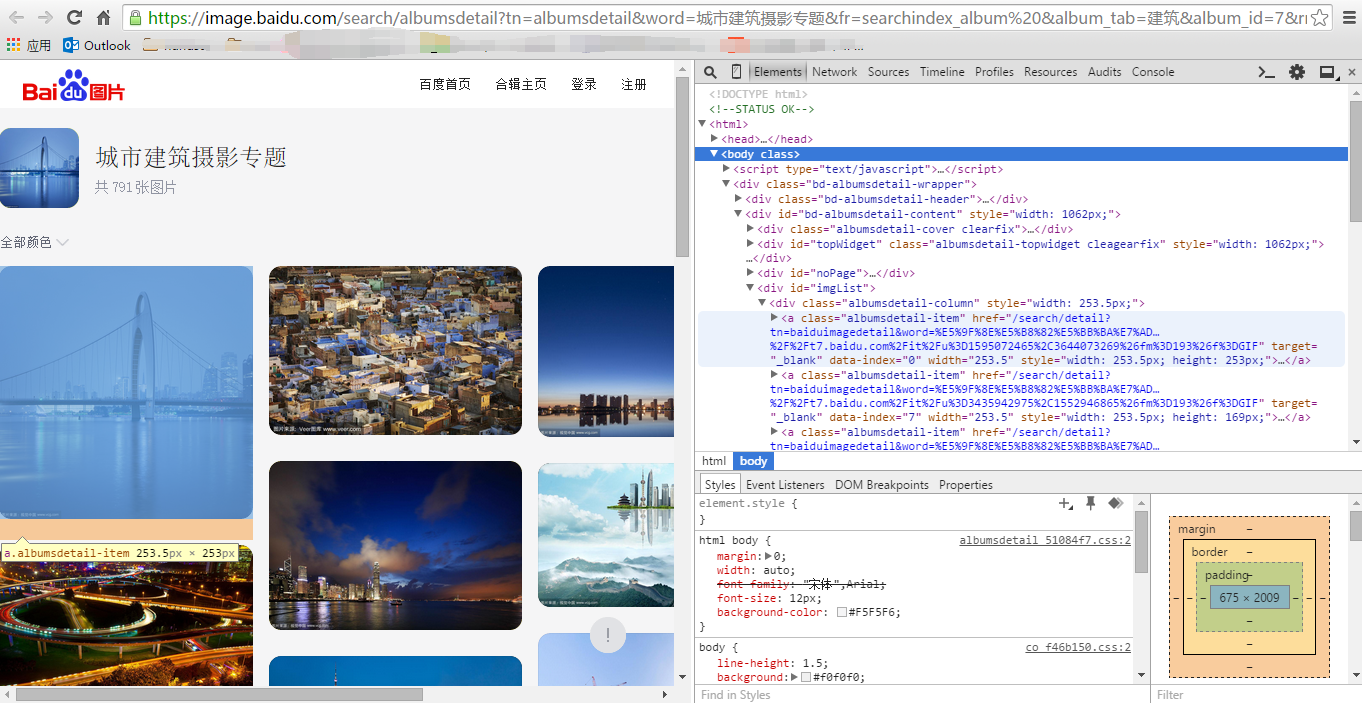The image size is (1362, 703).
Task: Select Chrome's home button
Action: [x=104, y=17]
